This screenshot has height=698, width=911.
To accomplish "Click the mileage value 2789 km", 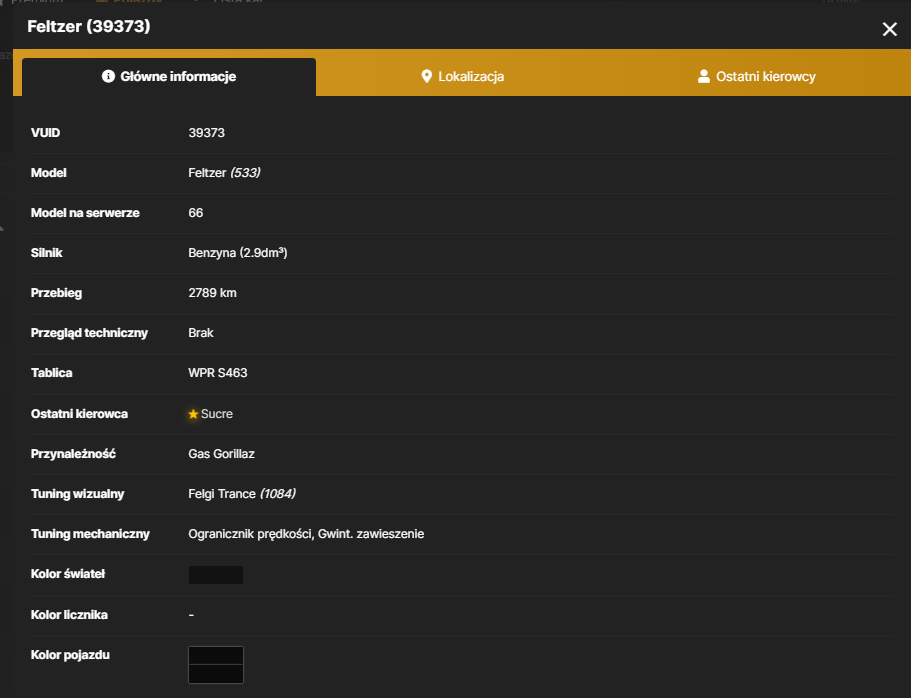I will tap(212, 293).
